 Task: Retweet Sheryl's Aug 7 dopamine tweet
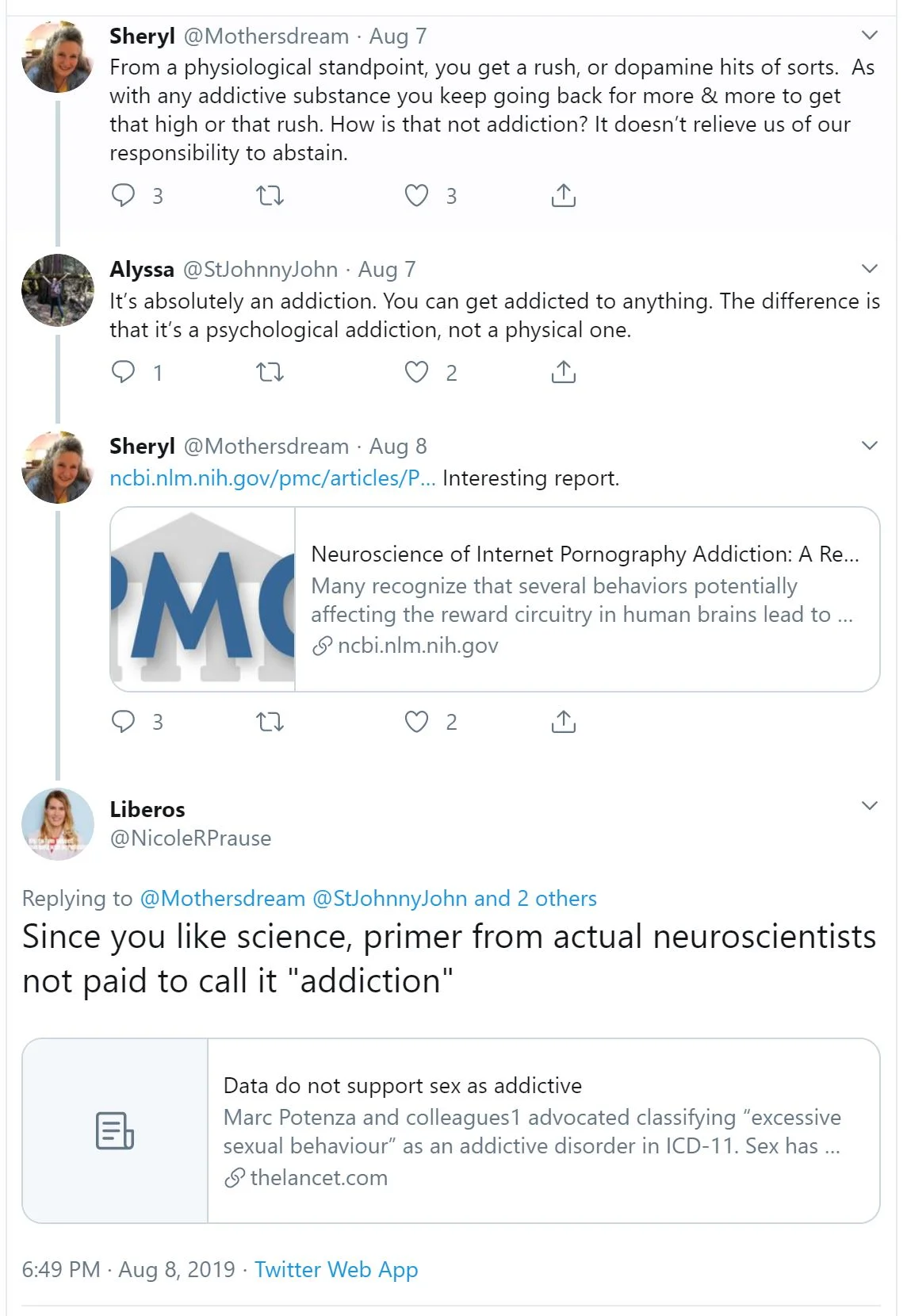(270, 195)
